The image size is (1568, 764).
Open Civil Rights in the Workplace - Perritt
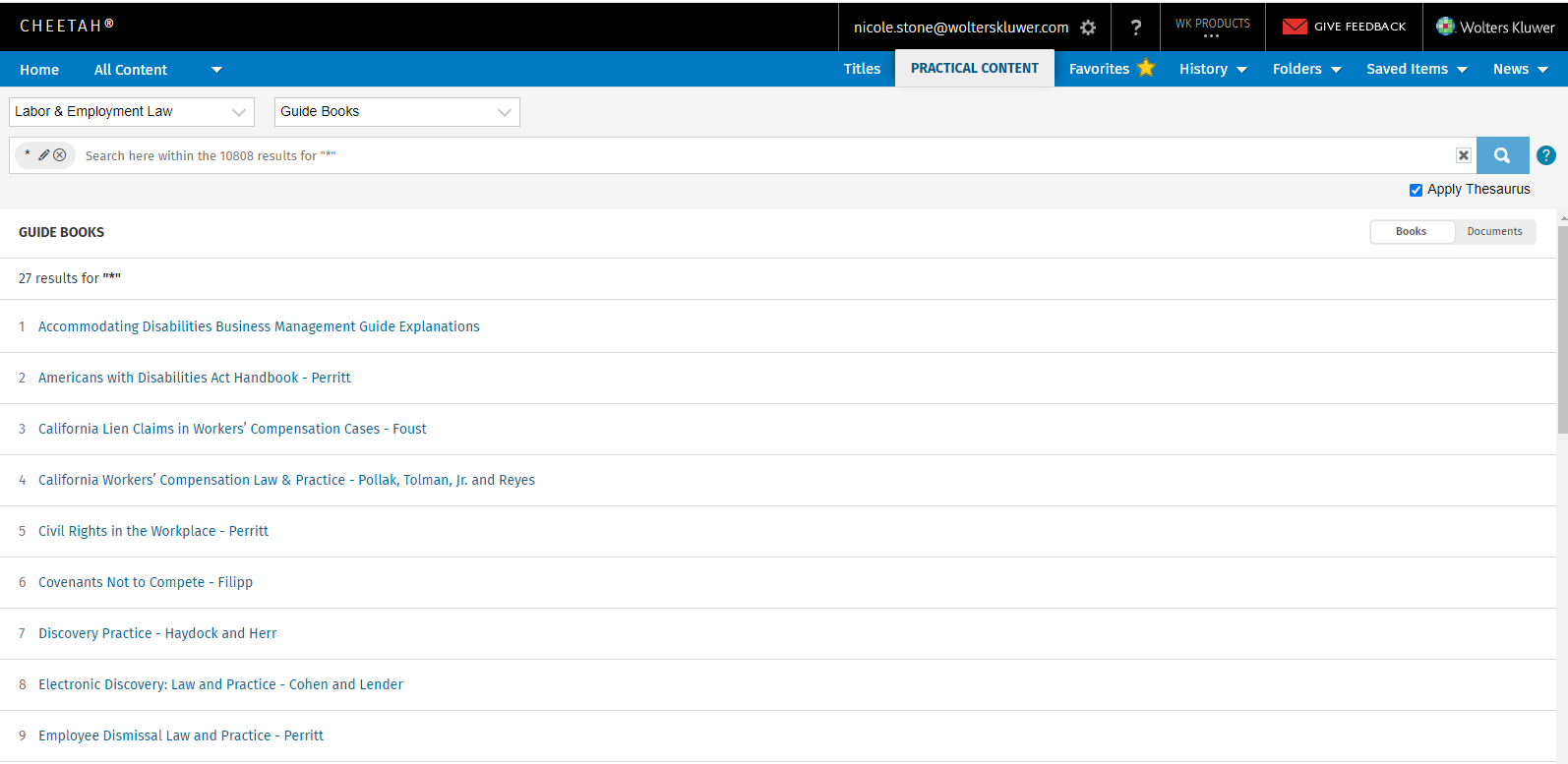point(153,531)
